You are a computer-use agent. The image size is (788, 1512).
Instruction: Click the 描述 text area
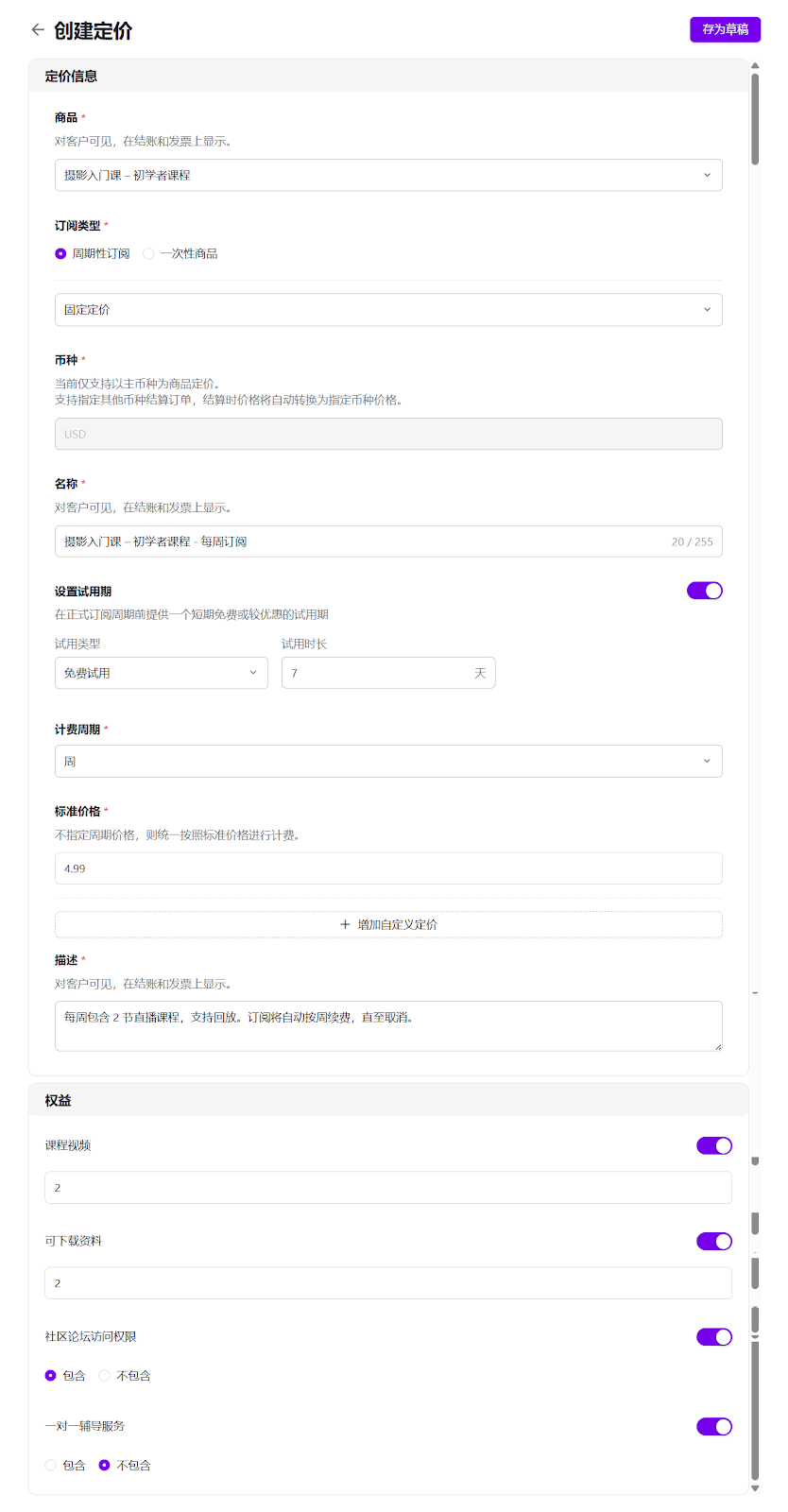(x=387, y=1025)
